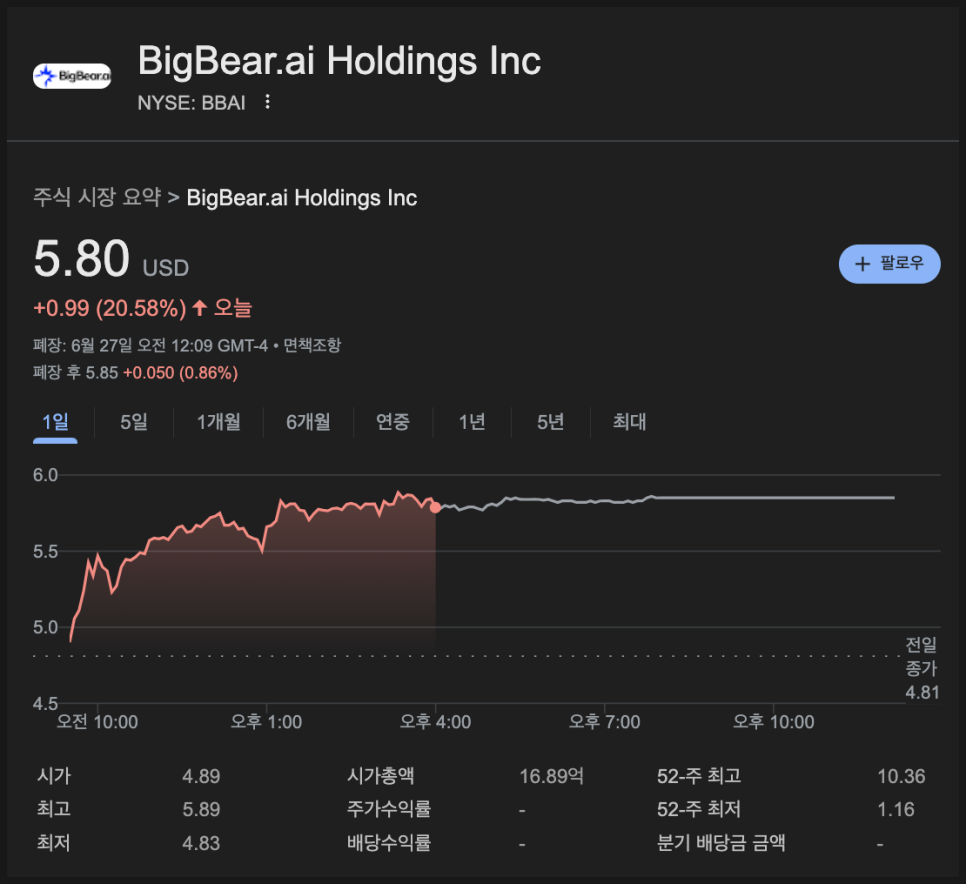The width and height of the screenshot is (966, 884).
Task: Click the after-hours gray line near 오후 7:00
Action: tap(604, 501)
